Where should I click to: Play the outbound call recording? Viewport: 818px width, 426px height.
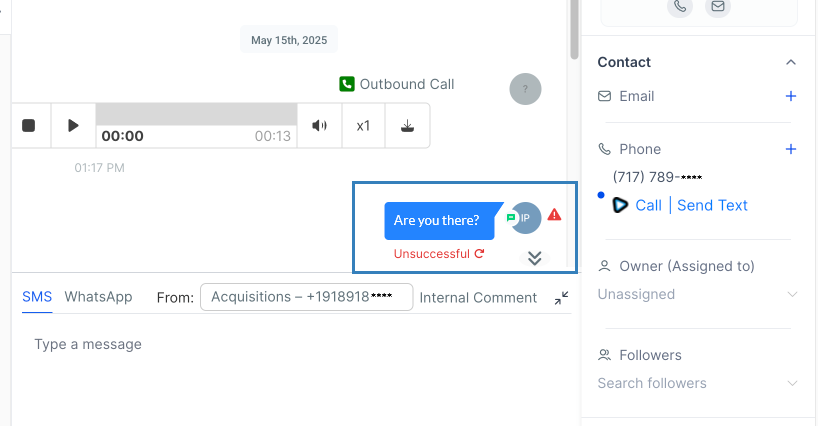click(73, 126)
